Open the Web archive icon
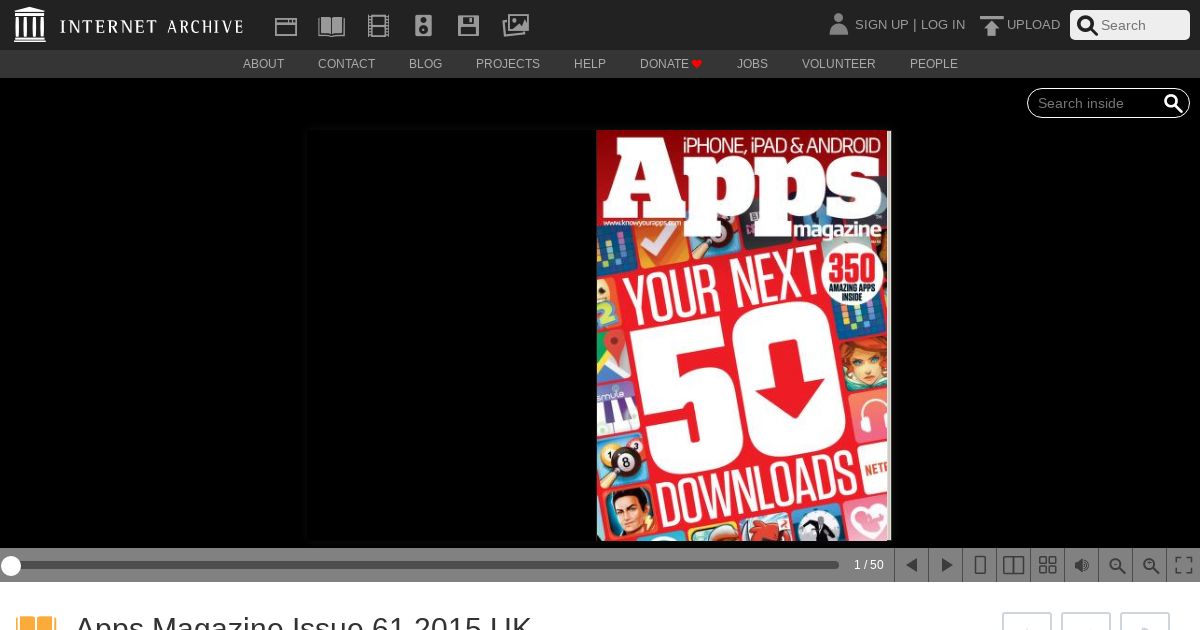 point(286,26)
